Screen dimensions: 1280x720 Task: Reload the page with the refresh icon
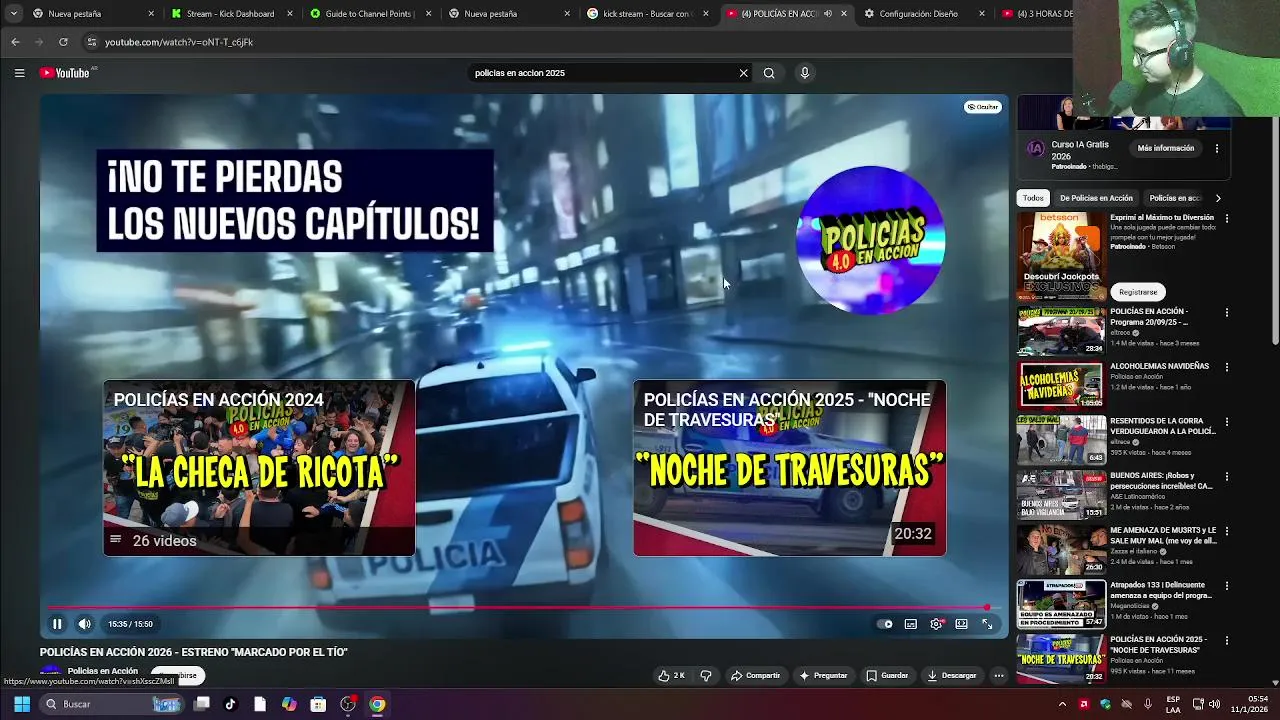(63, 42)
